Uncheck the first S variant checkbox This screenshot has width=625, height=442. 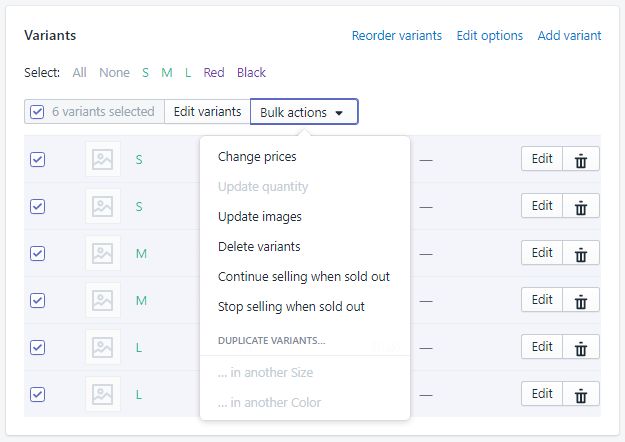(x=37, y=159)
